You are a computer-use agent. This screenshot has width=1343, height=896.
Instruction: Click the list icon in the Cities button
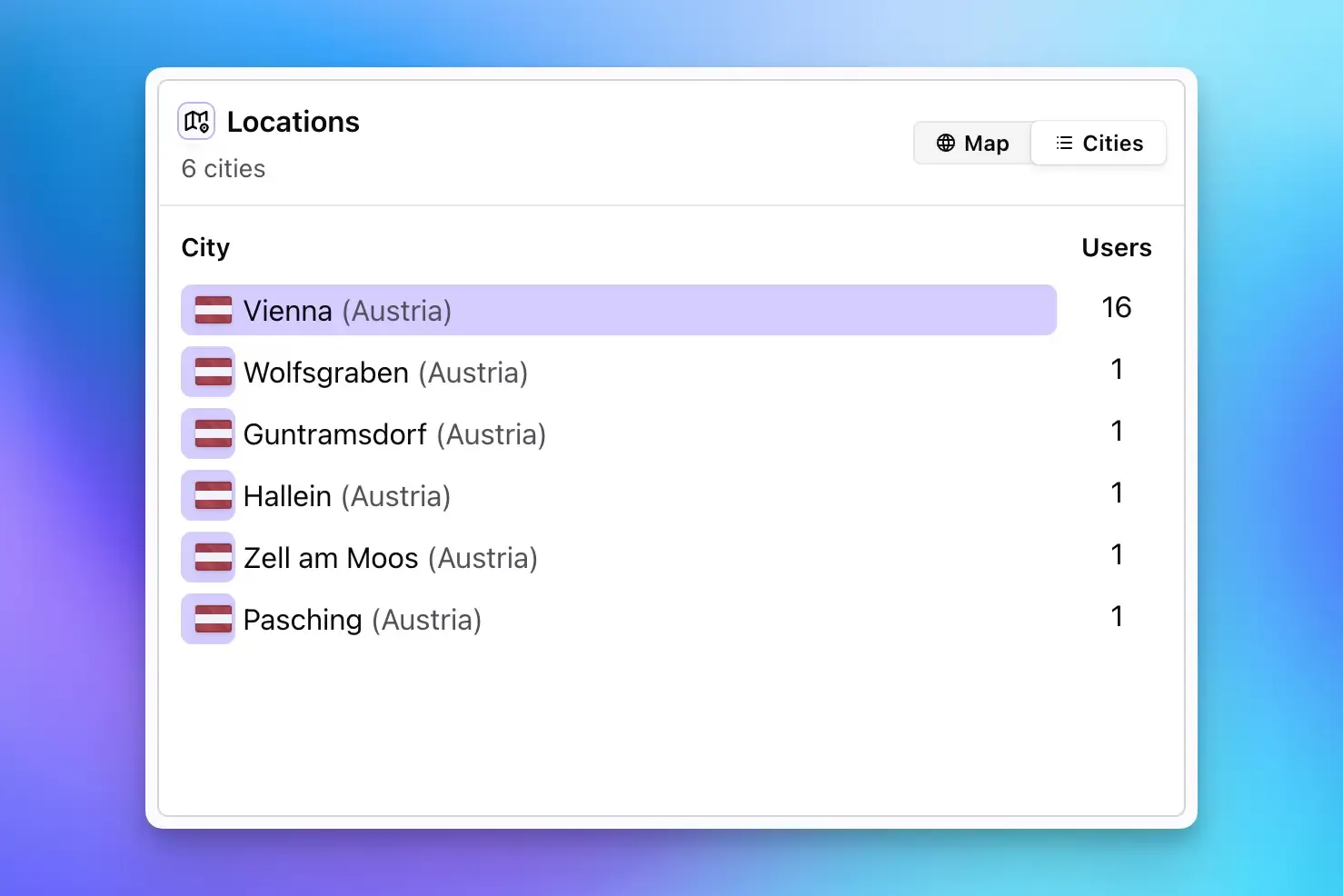tap(1064, 143)
